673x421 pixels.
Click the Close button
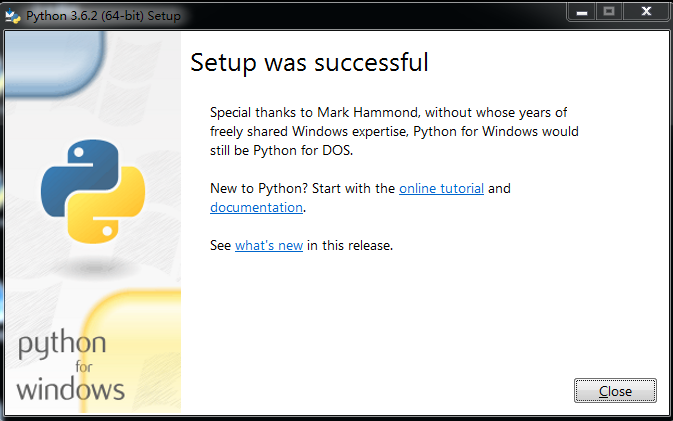(615, 391)
